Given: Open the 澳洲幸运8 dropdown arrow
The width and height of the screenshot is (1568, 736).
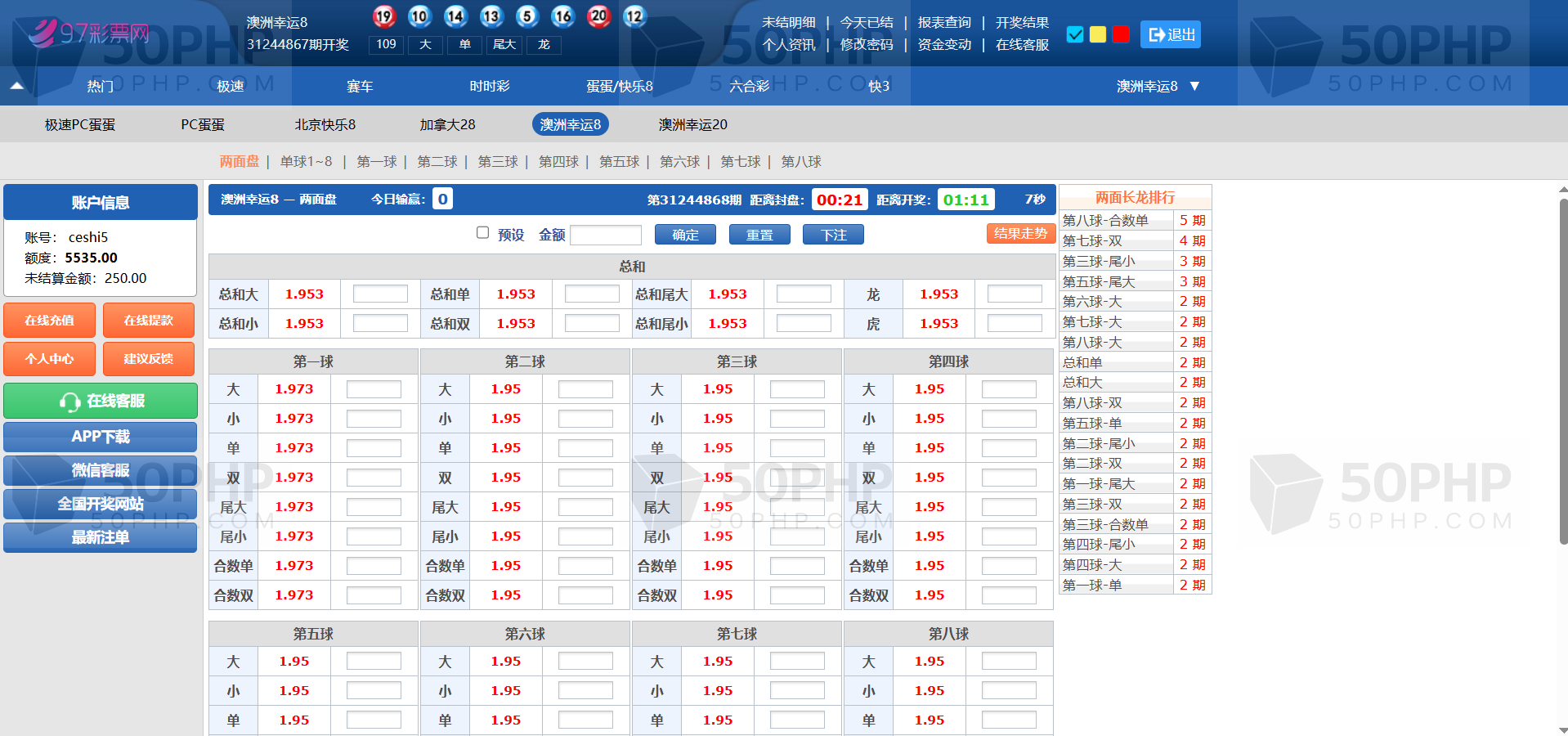Looking at the screenshot, I should pyautogui.click(x=1194, y=86).
